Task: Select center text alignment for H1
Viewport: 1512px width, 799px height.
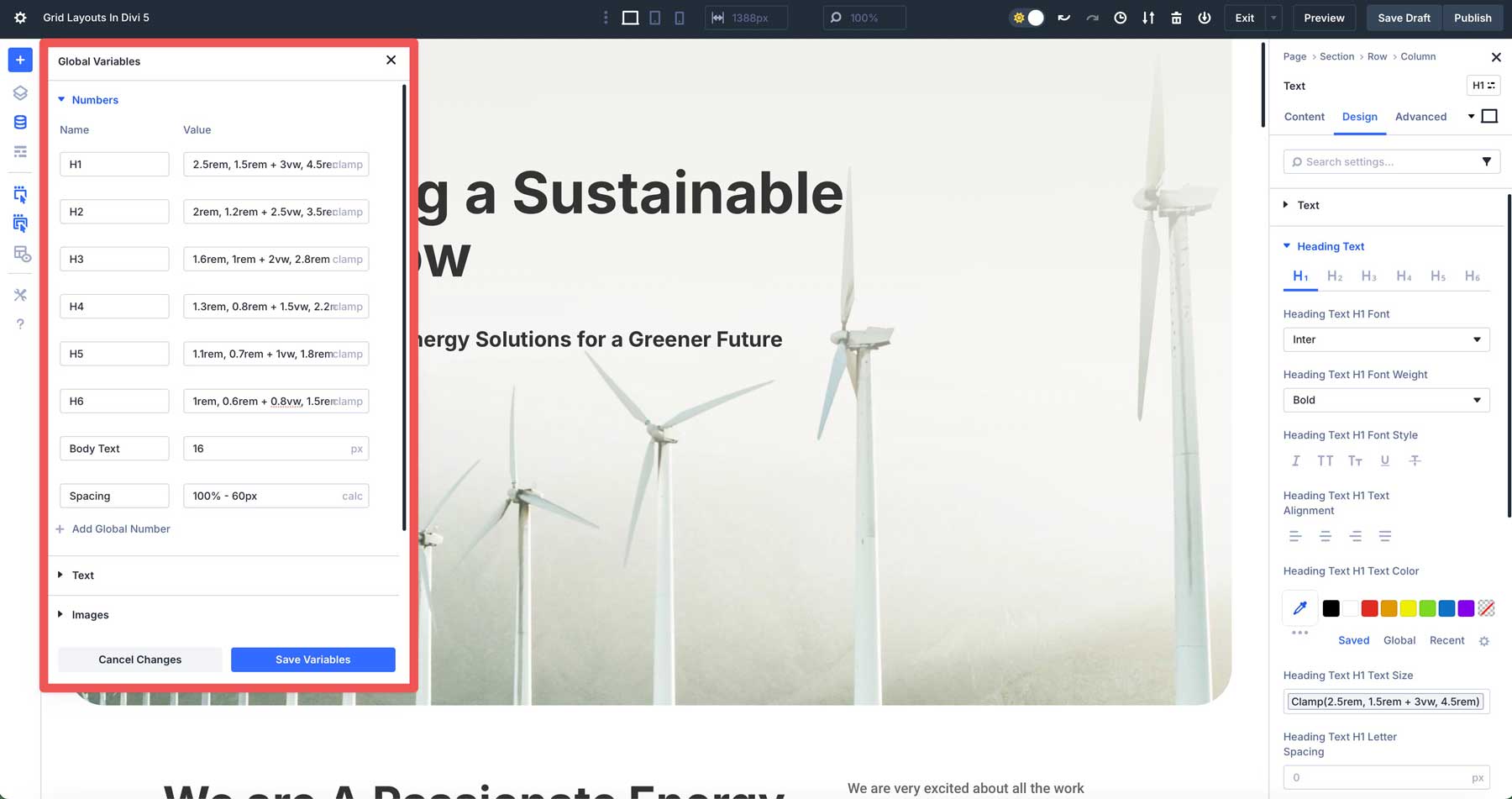Action: click(x=1325, y=536)
